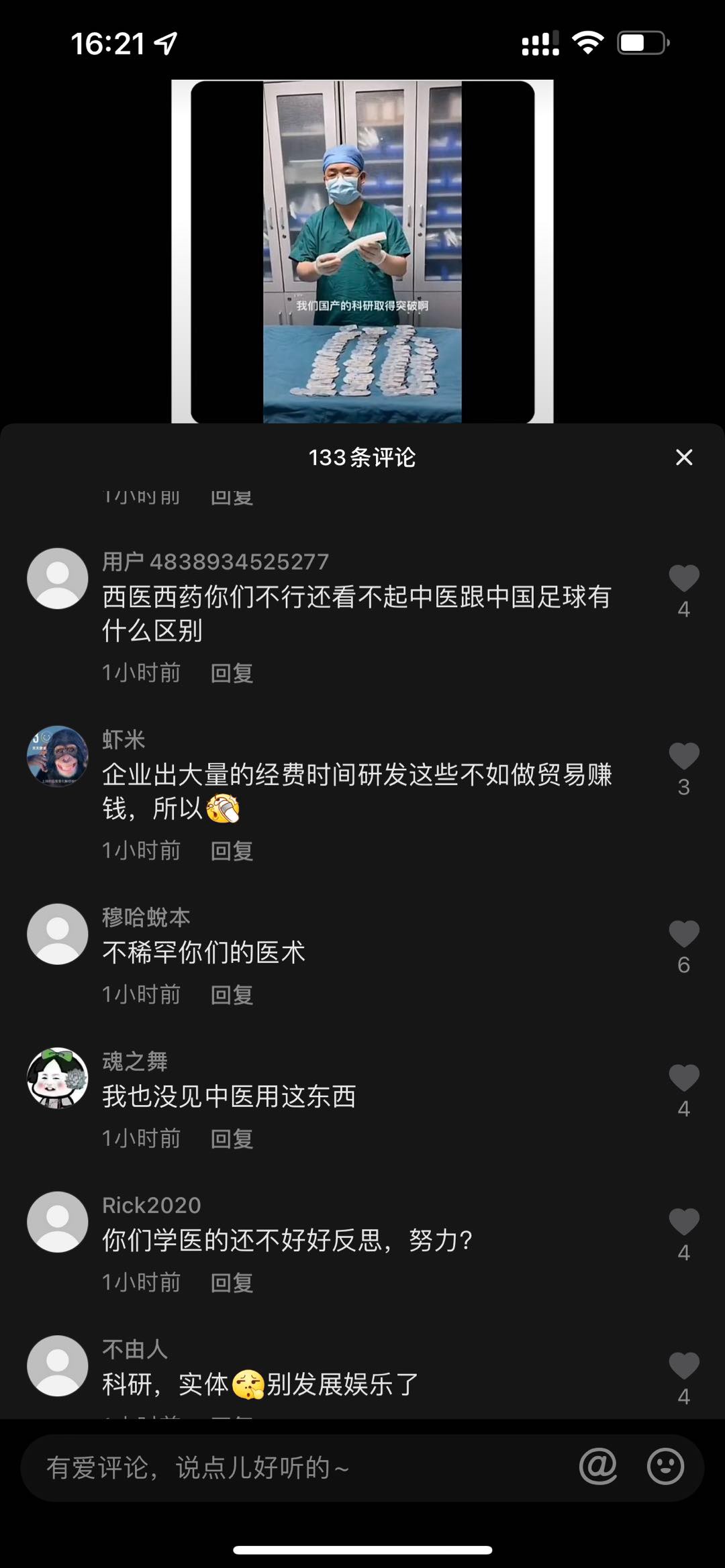Reply to 虾米's comment
The width and height of the screenshot is (725, 1568).
[232, 851]
